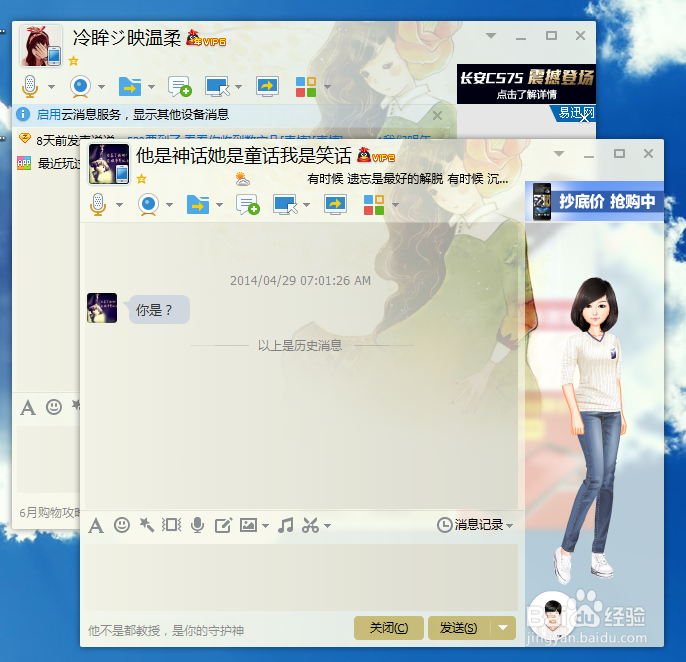Click QQ Show avatar figure in side panel
The height and width of the screenshot is (662, 686).
[594, 431]
